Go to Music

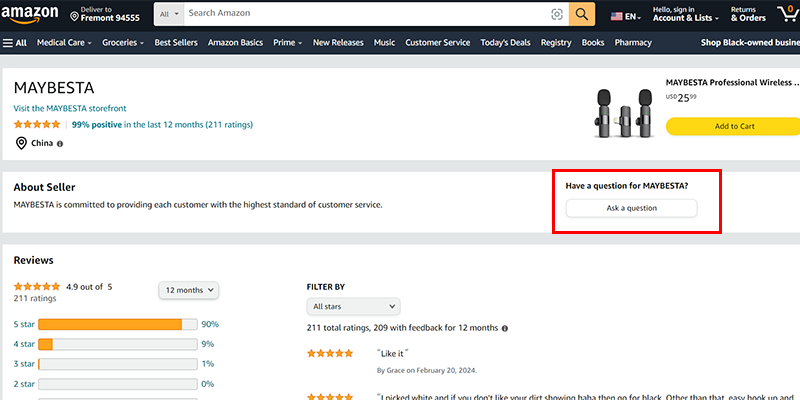pyautogui.click(x=384, y=43)
